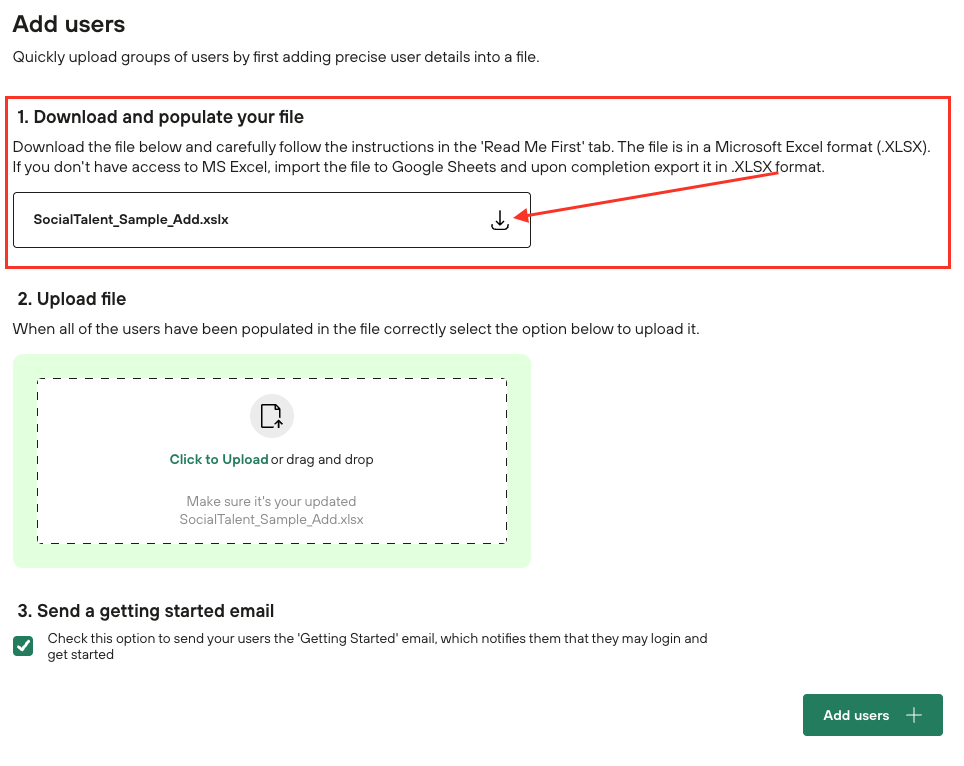Click the '2. Upload file' heading
The height and width of the screenshot is (766, 964).
point(70,299)
